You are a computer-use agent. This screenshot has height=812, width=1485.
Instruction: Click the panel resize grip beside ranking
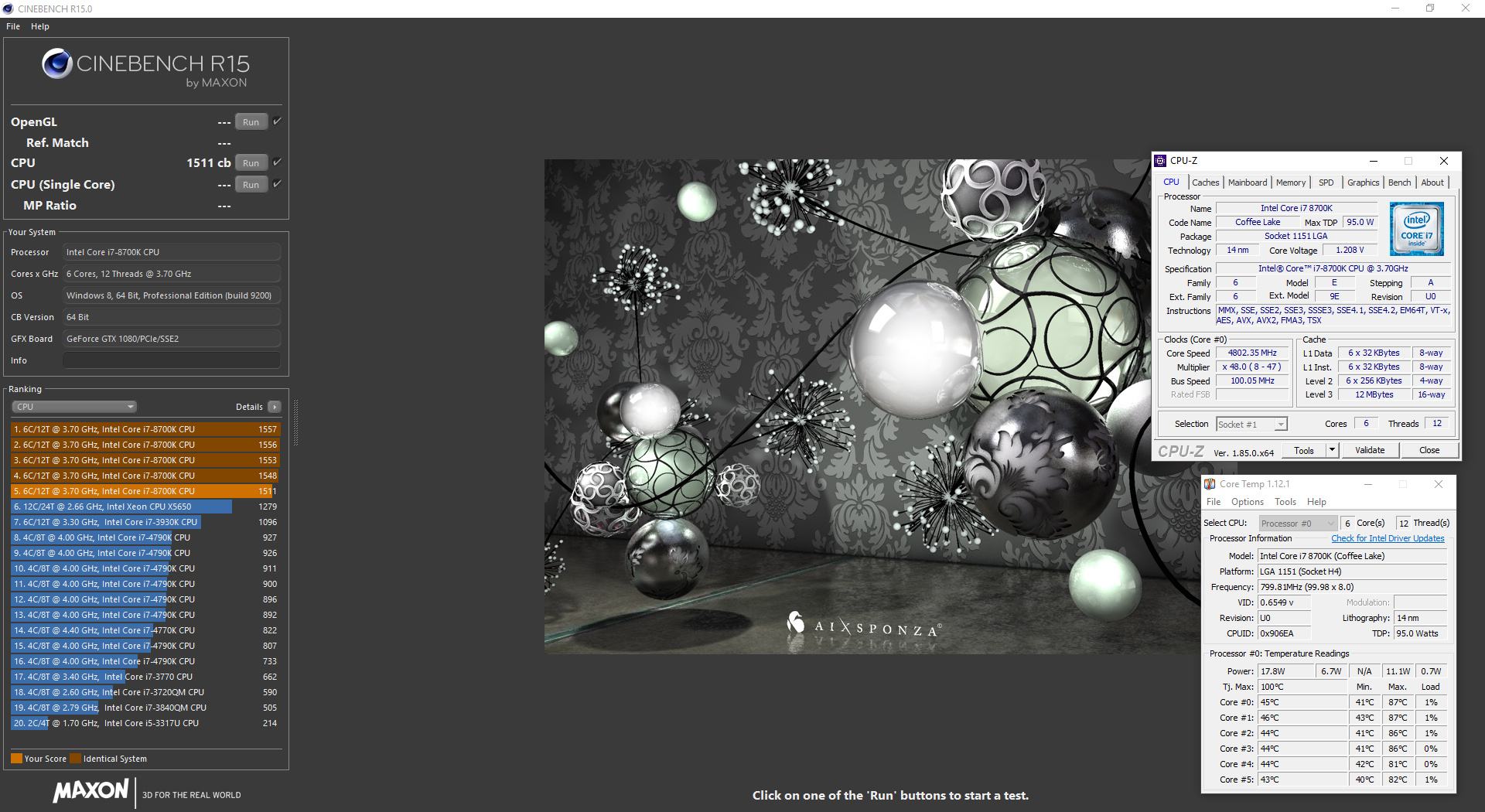pyautogui.click(x=295, y=423)
